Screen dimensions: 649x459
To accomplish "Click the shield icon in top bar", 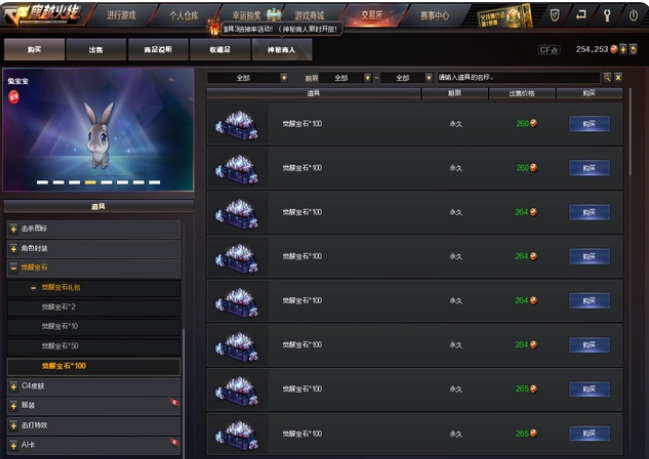I will (555, 15).
